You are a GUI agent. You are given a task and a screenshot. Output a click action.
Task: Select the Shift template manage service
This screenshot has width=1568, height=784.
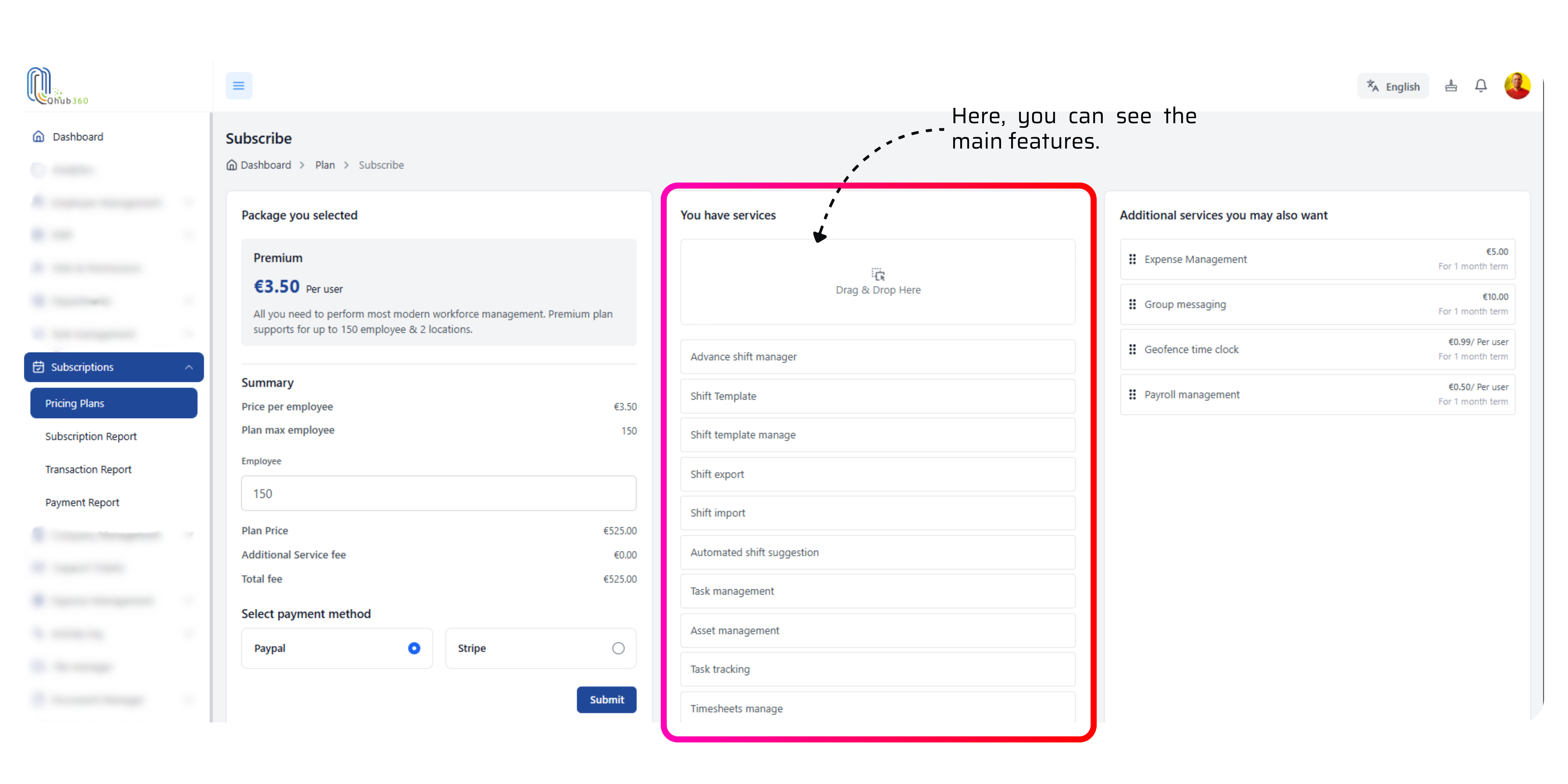878,435
